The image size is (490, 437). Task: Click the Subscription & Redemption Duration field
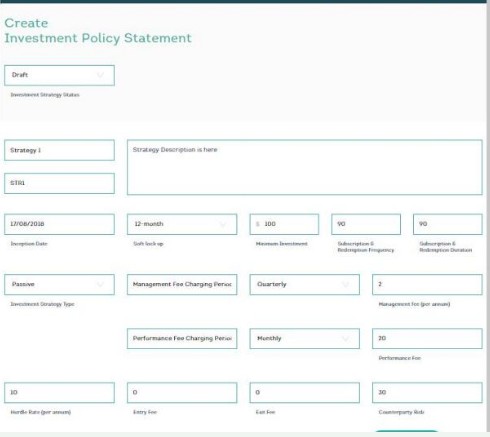tap(448, 224)
